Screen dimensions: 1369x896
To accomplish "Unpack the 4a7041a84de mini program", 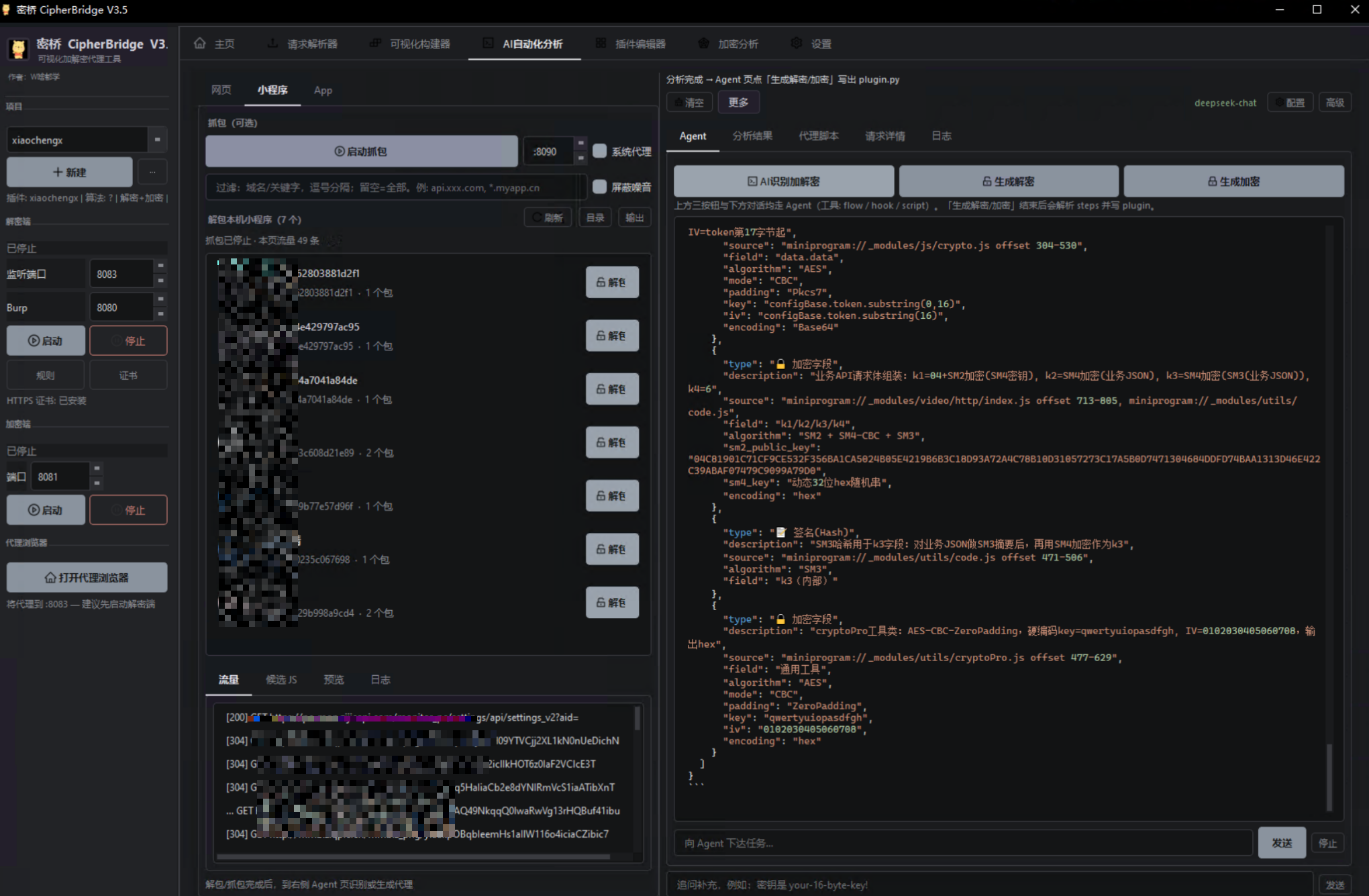I will [x=612, y=389].
